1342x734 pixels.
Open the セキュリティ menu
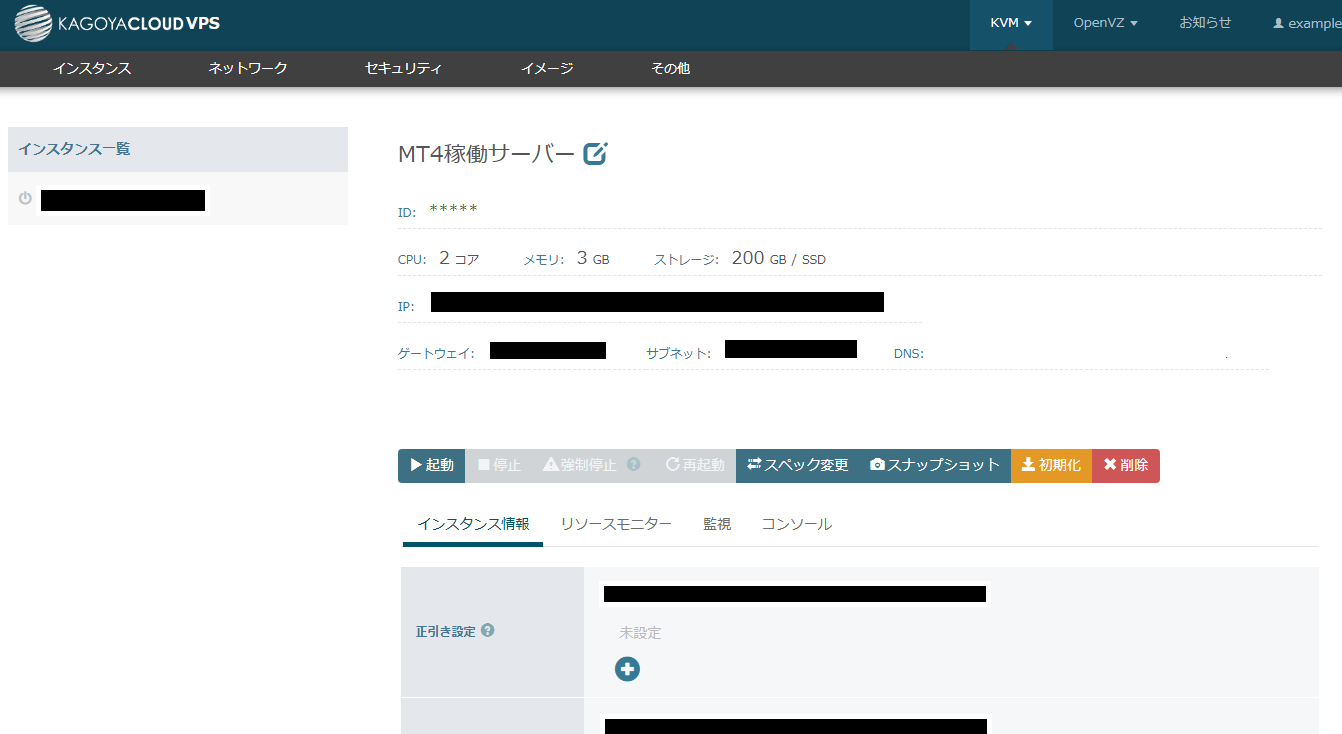[x=403, y=68]
